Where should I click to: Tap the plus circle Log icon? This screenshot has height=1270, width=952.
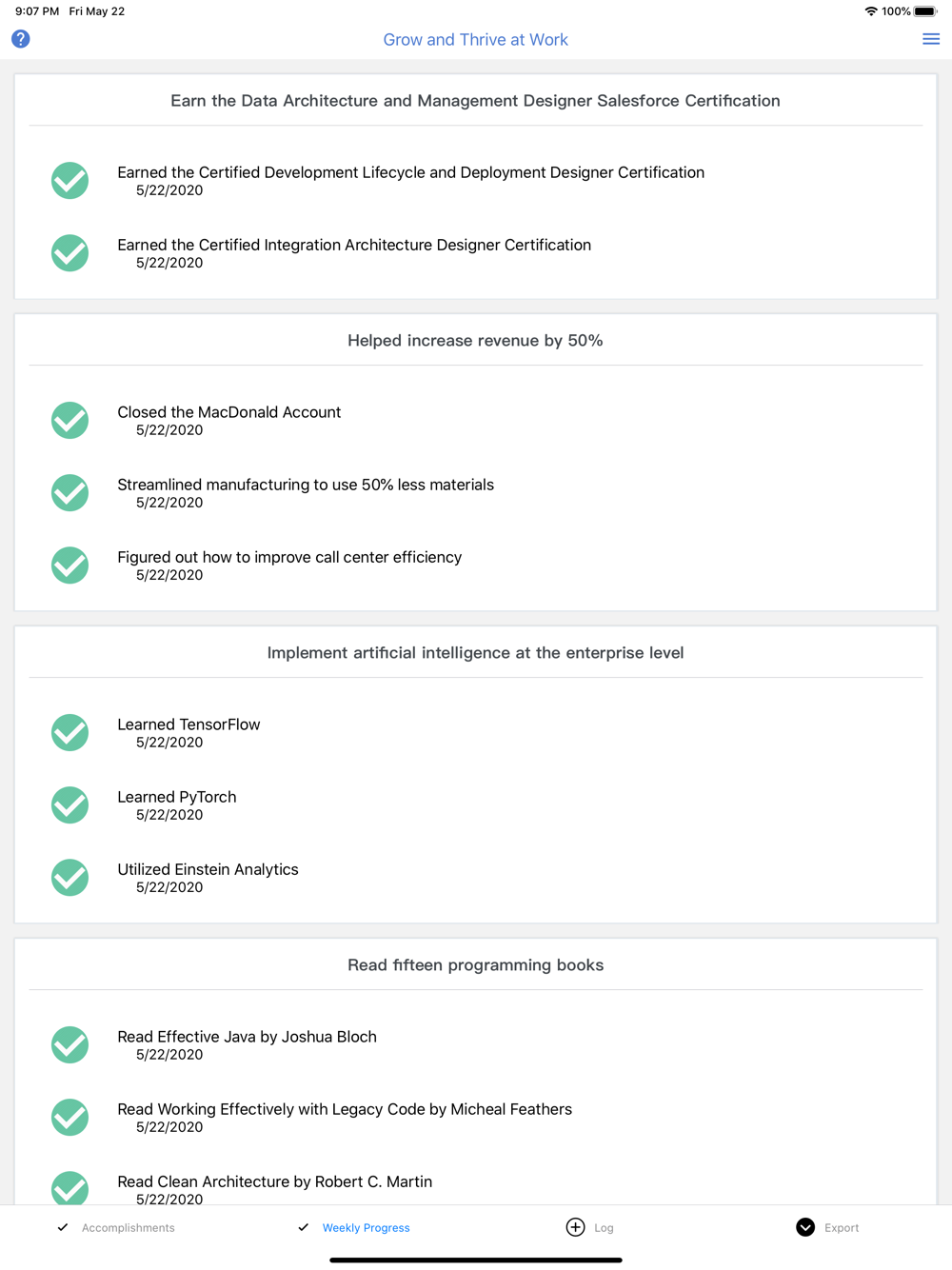tap(575, 1227)
